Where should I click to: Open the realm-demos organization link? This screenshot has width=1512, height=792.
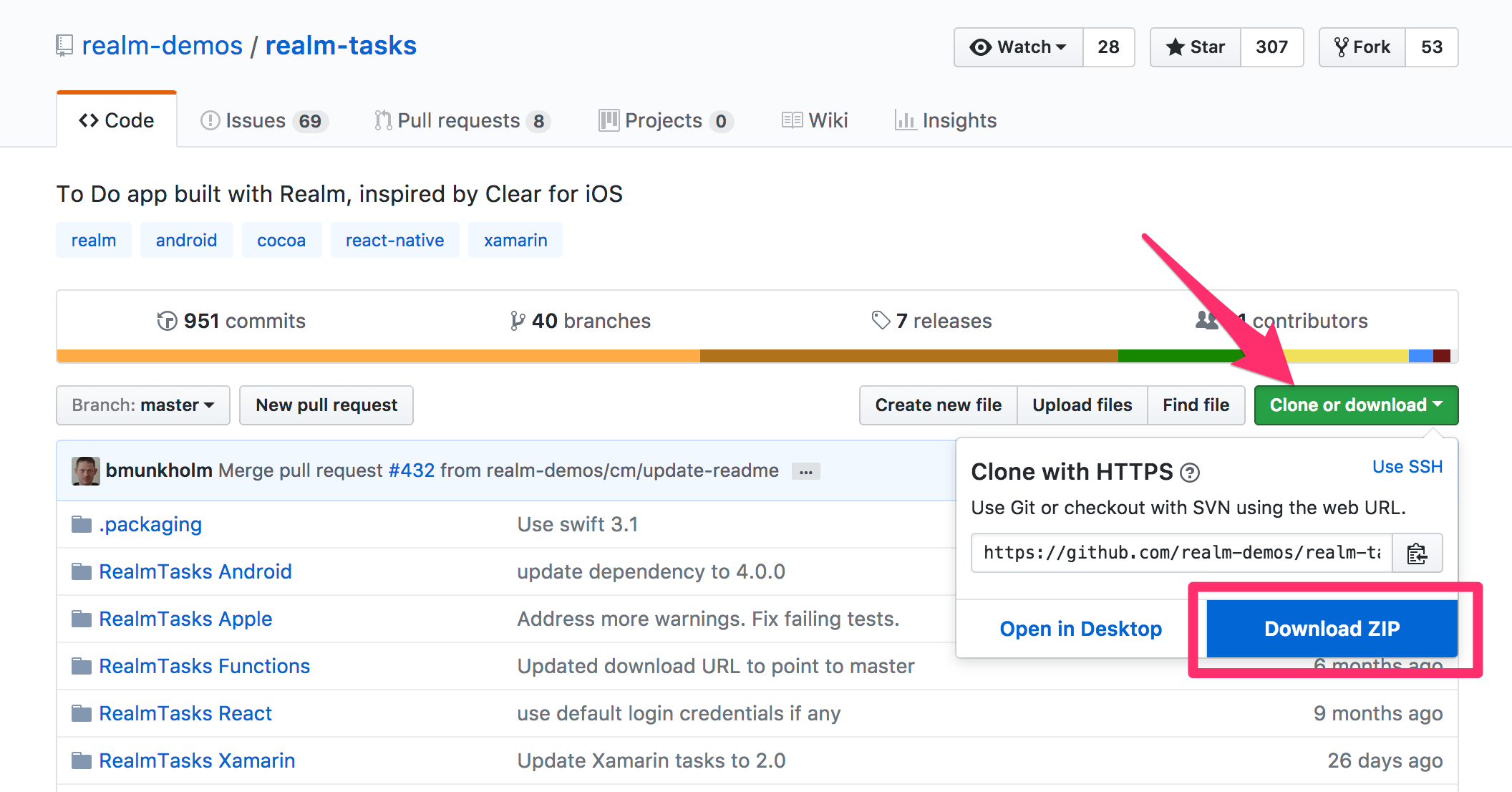[x=163, y=46]
